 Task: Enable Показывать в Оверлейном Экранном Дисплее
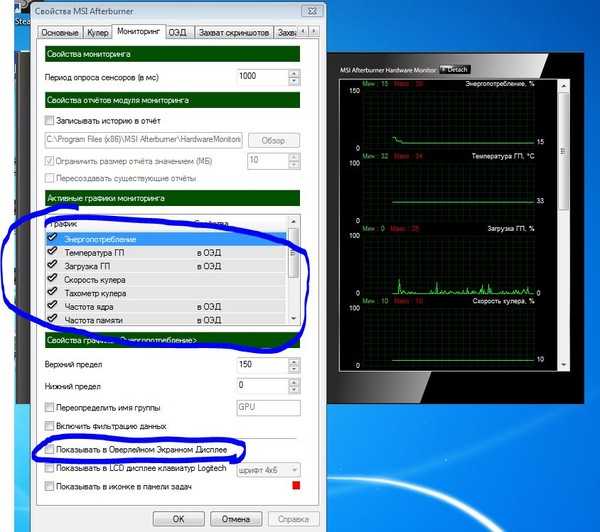[49, 449]
